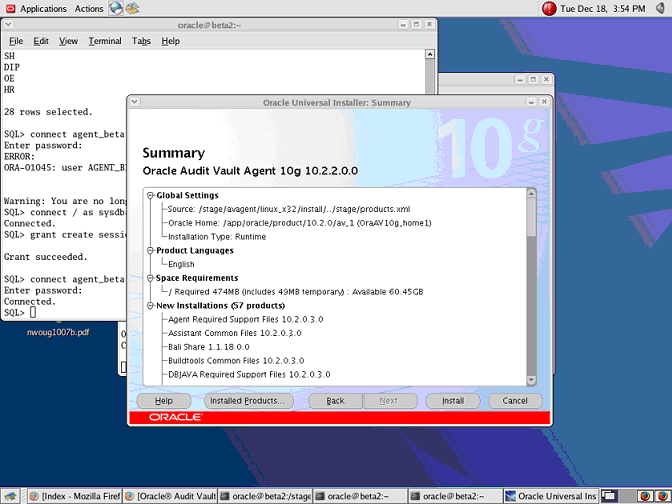This screenshot has width=672, height=504.
Task: Select Installation Type: Runtime row
Action: [217, 237]
